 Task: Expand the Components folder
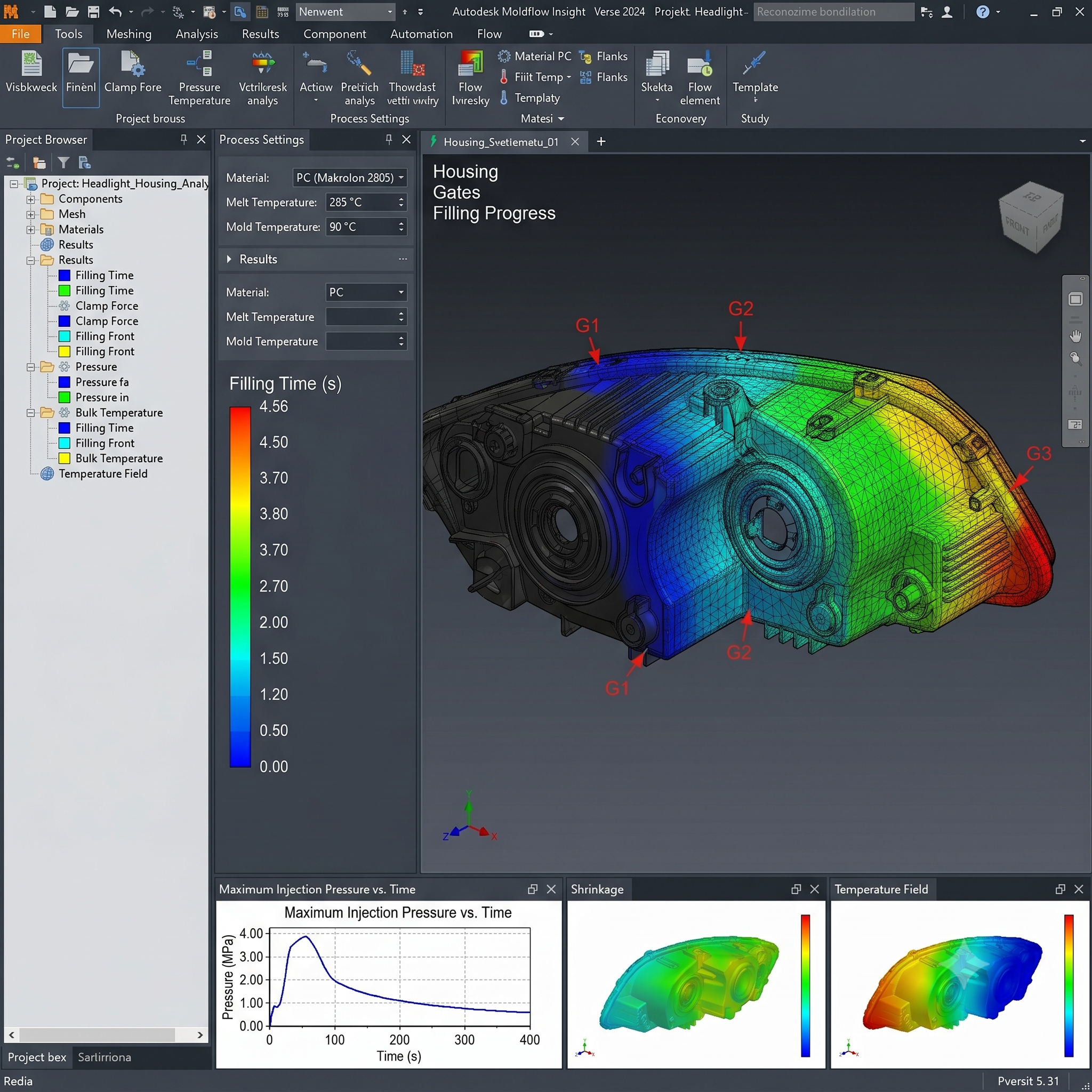click(x=31, y=199)
